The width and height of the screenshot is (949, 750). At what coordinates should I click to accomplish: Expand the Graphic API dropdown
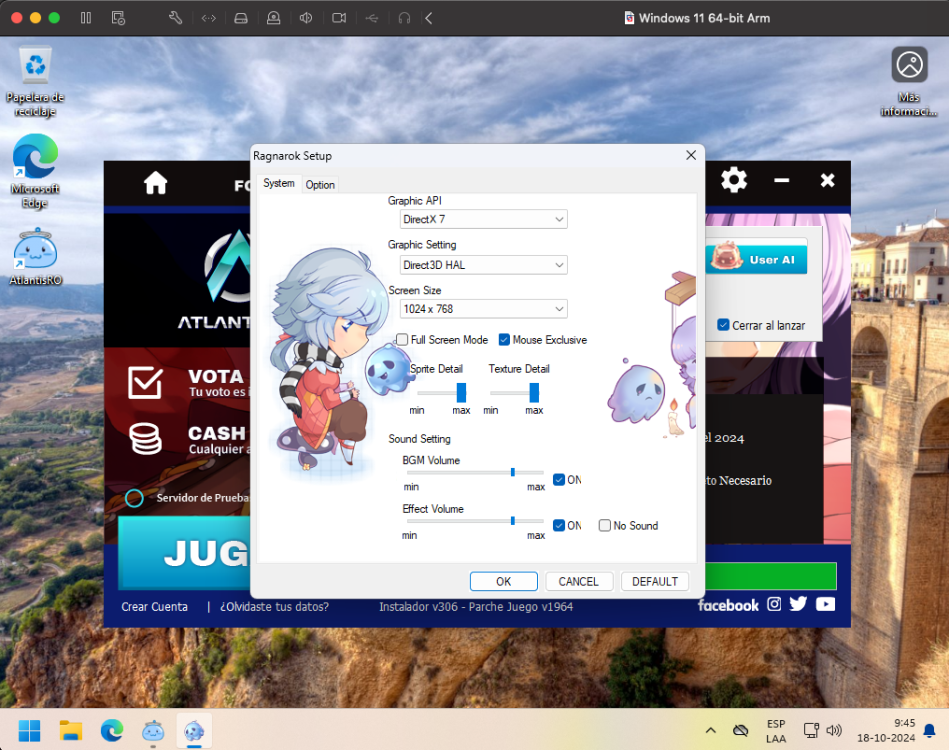[x=483, y=219]
